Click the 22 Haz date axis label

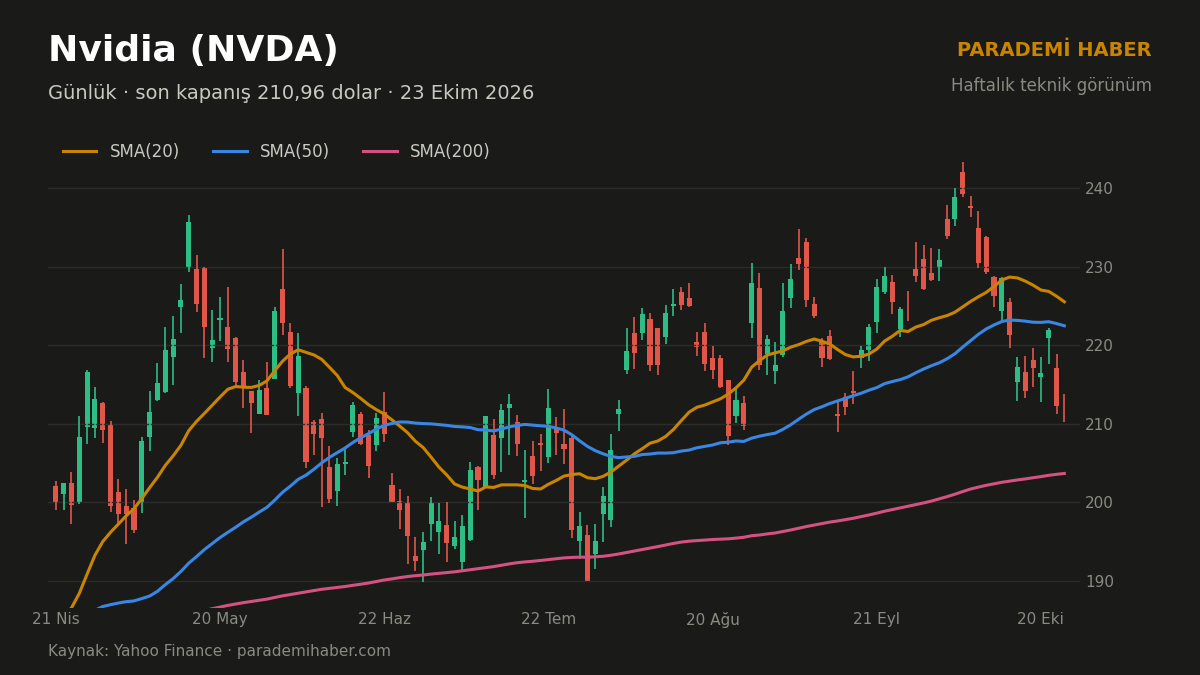click(x=384, y=619)
